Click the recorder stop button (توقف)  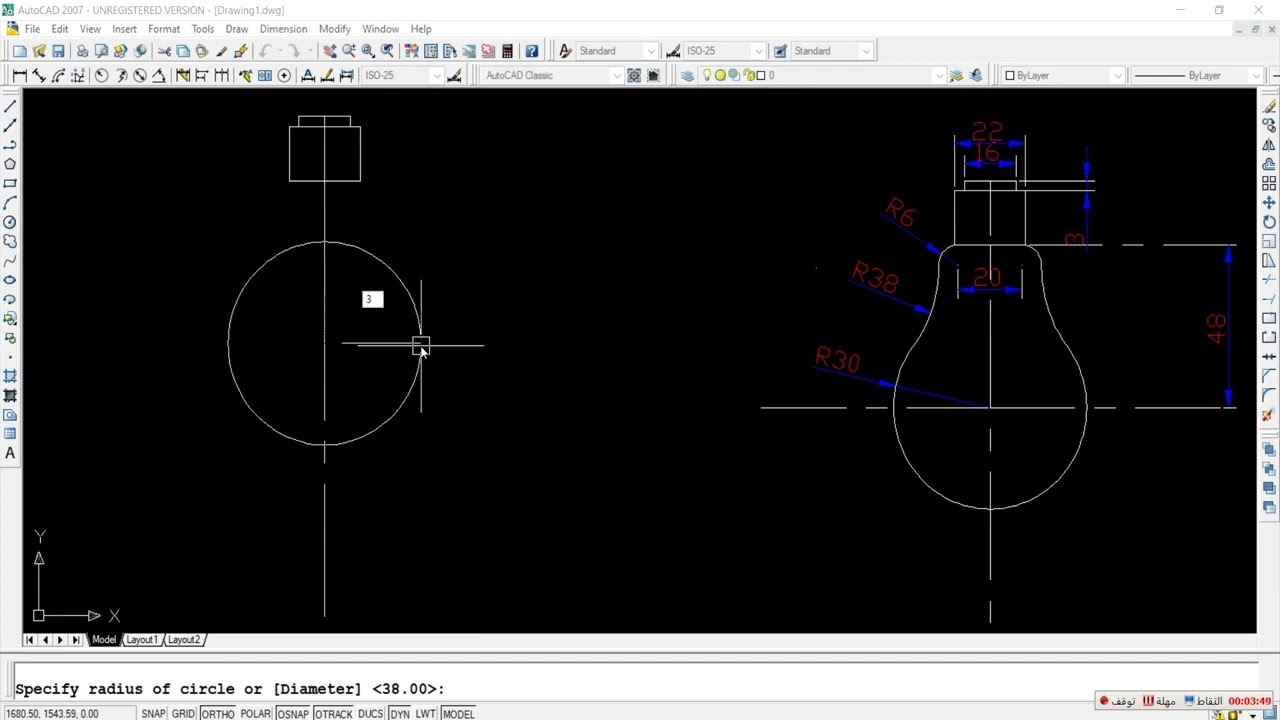pos(1117,701)
